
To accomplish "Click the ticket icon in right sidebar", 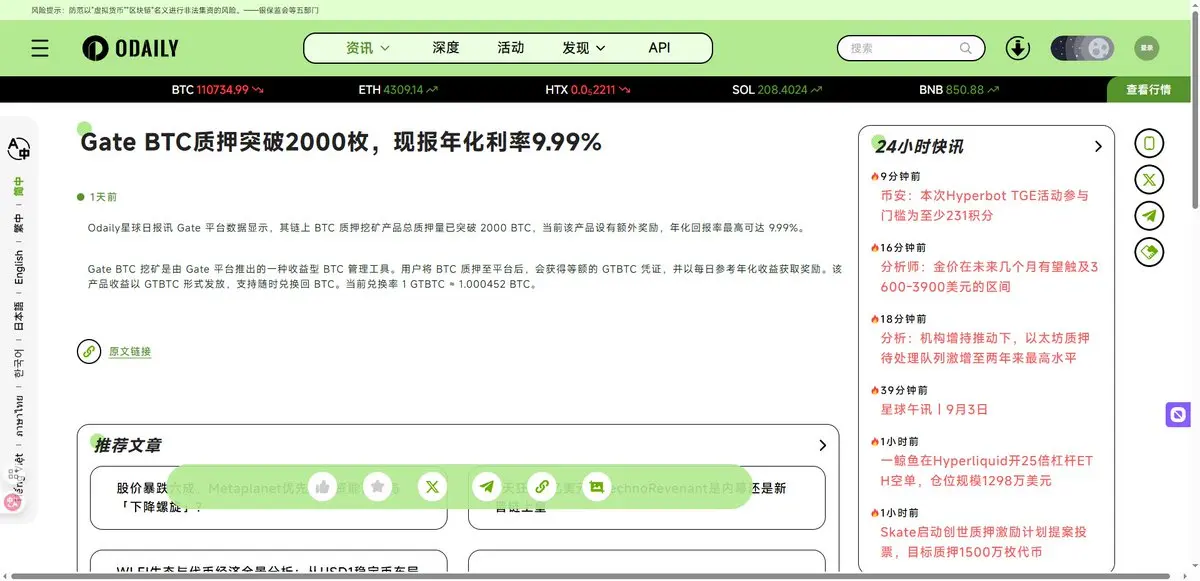I will (1149, 252).
